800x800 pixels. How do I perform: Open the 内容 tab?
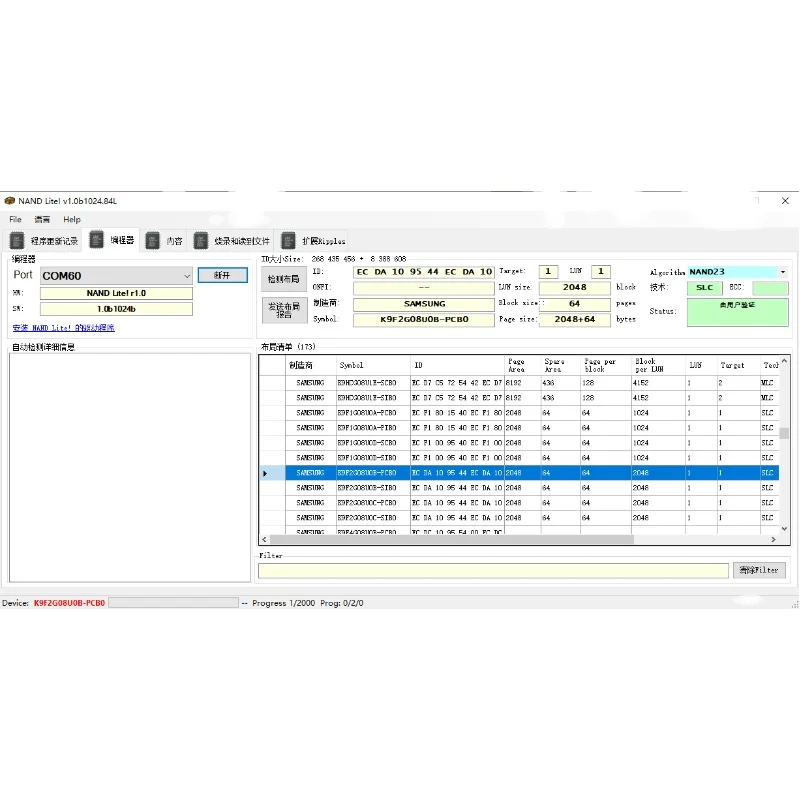click(164, 241)
